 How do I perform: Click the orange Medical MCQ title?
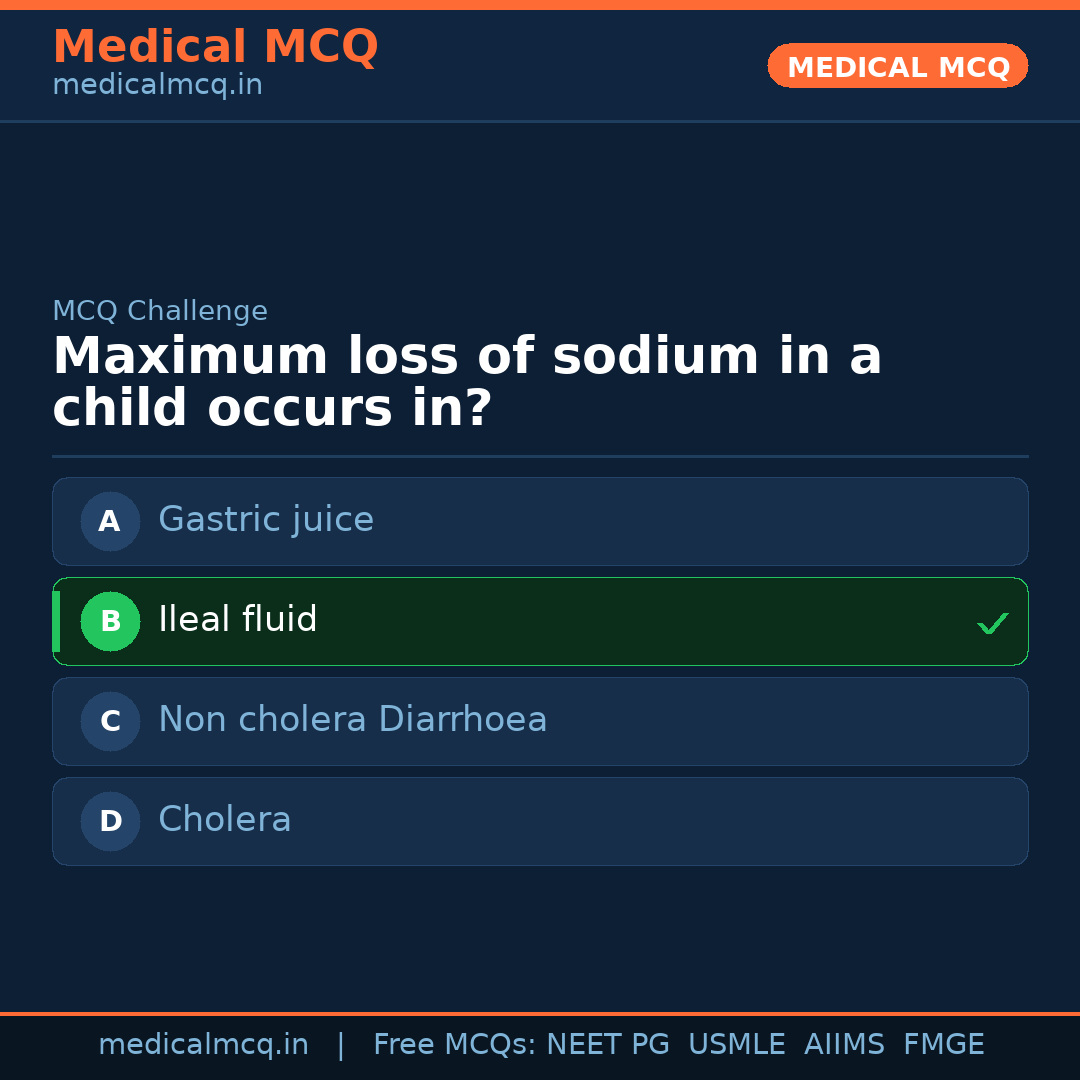click(215, 47)
